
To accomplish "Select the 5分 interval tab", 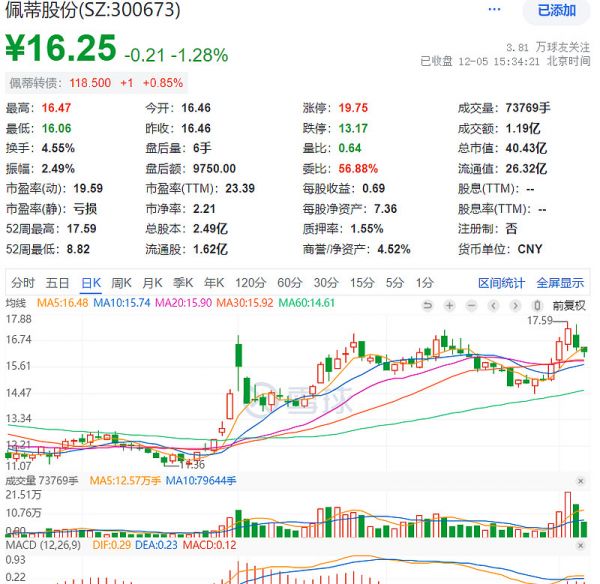I will point(395,283).
